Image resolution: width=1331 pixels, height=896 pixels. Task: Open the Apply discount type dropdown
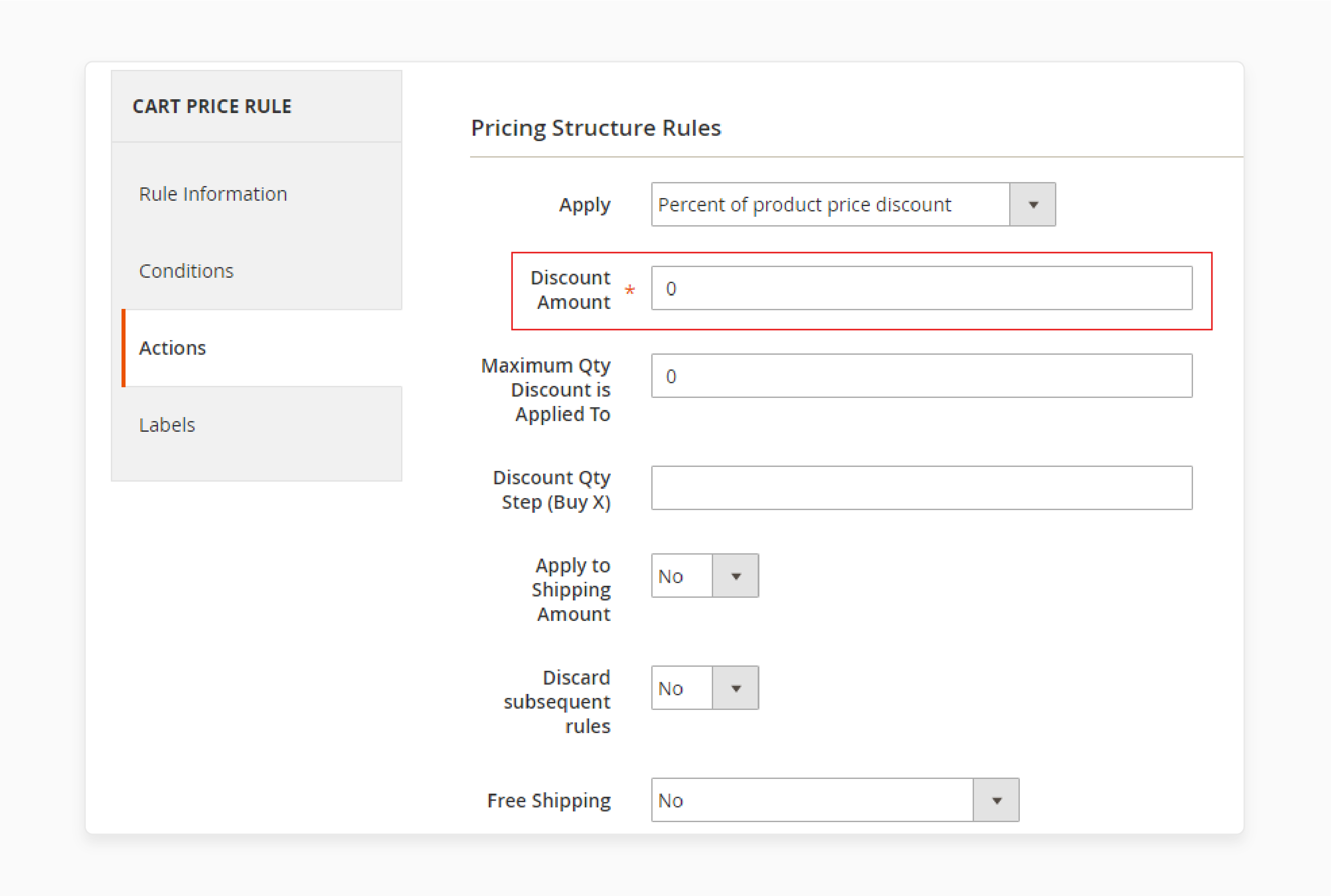pyautogui.click(x=853, y=205)
